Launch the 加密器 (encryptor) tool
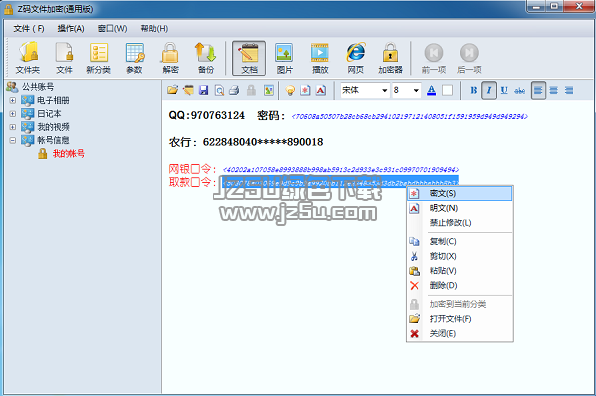The height and width of the screenshot is (396, 596). (390, 58)
